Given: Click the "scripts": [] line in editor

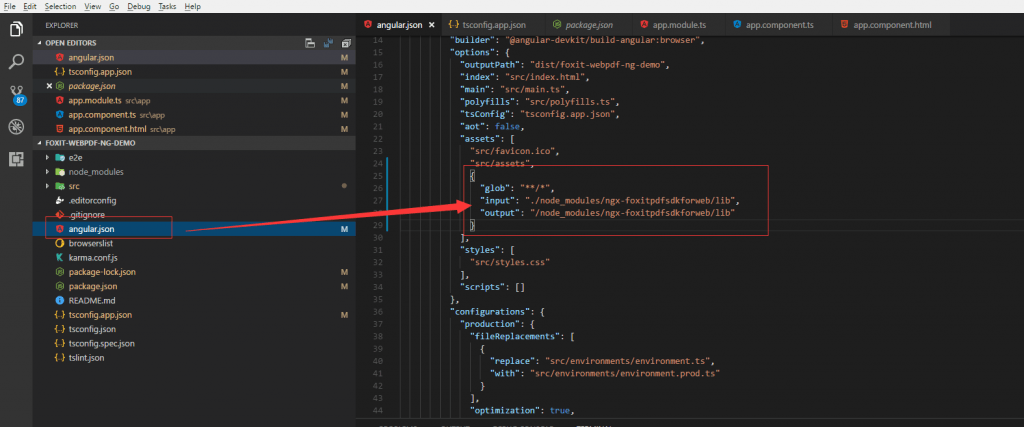Looking at the screenshot, I should [x=493, y=287].
